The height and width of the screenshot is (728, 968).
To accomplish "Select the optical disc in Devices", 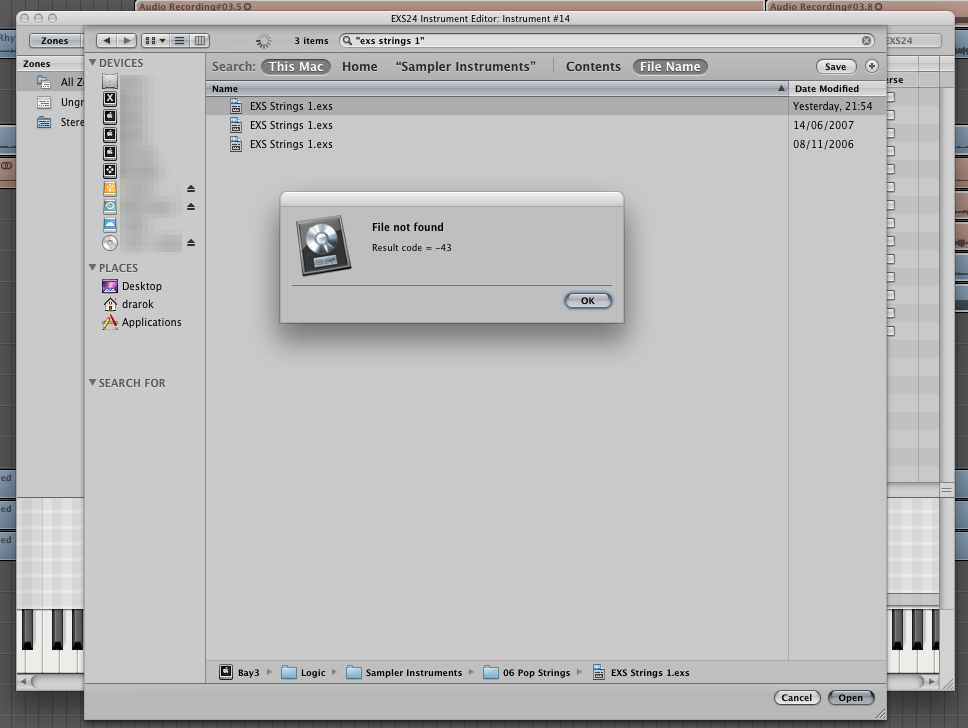I will click(x=110, y=243).
